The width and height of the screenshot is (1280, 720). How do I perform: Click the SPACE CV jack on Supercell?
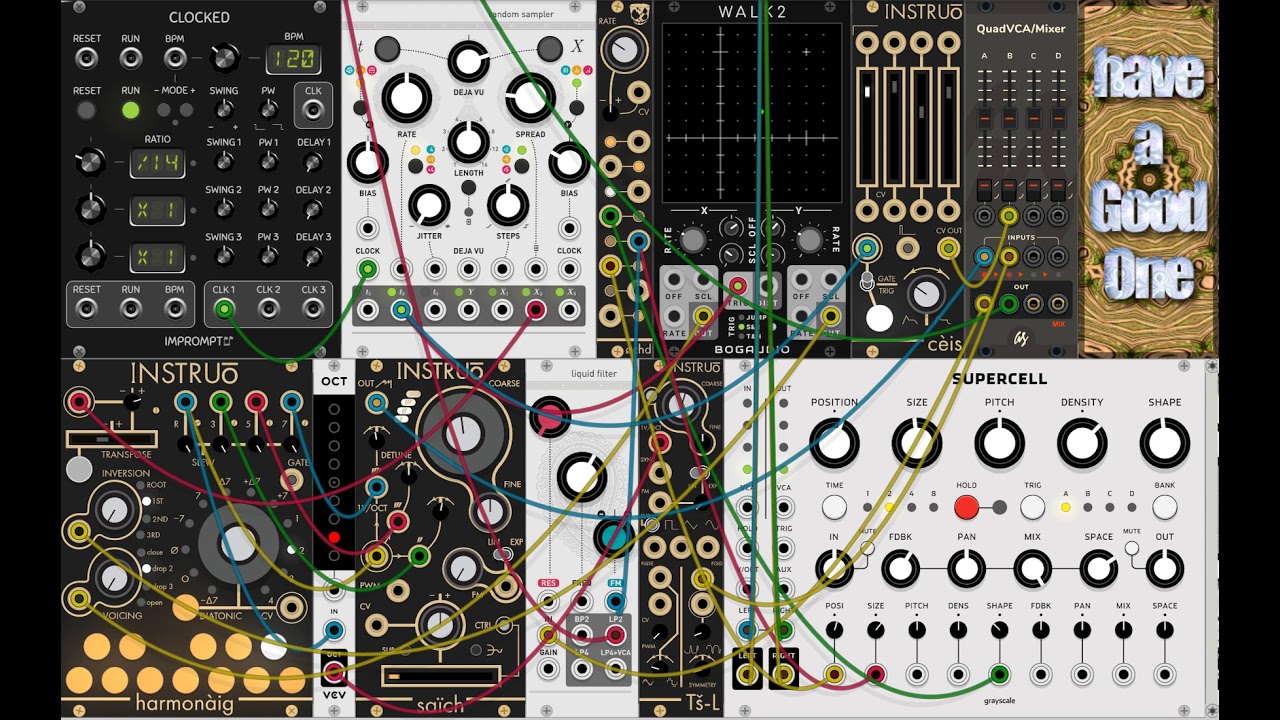click(x=1164, y=674)
